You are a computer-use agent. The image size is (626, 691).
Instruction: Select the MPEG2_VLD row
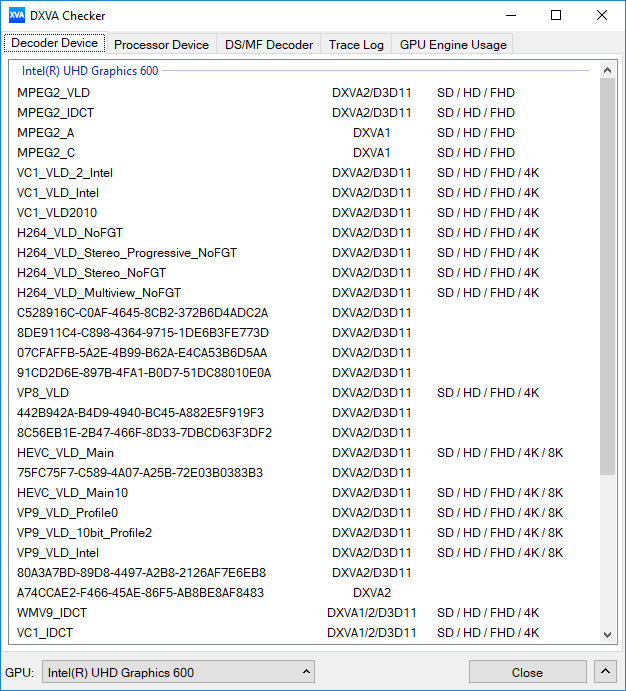tap(304, 93)
